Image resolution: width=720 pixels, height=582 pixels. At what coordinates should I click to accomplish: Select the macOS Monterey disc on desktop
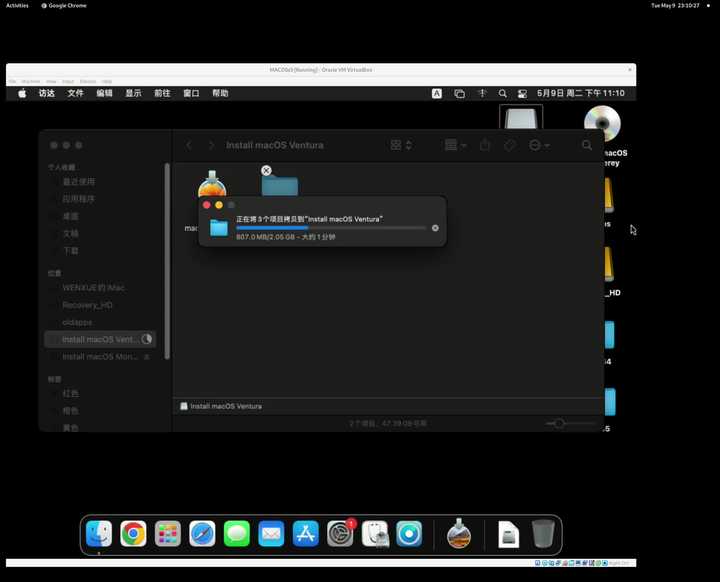click(x=602, y=123)
